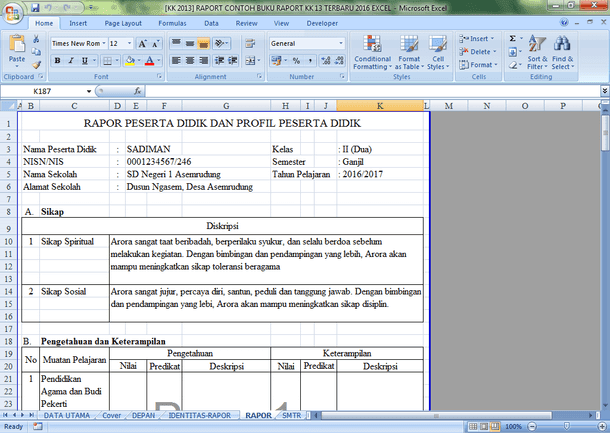Toggle Underline formatting

coord(84,61)
